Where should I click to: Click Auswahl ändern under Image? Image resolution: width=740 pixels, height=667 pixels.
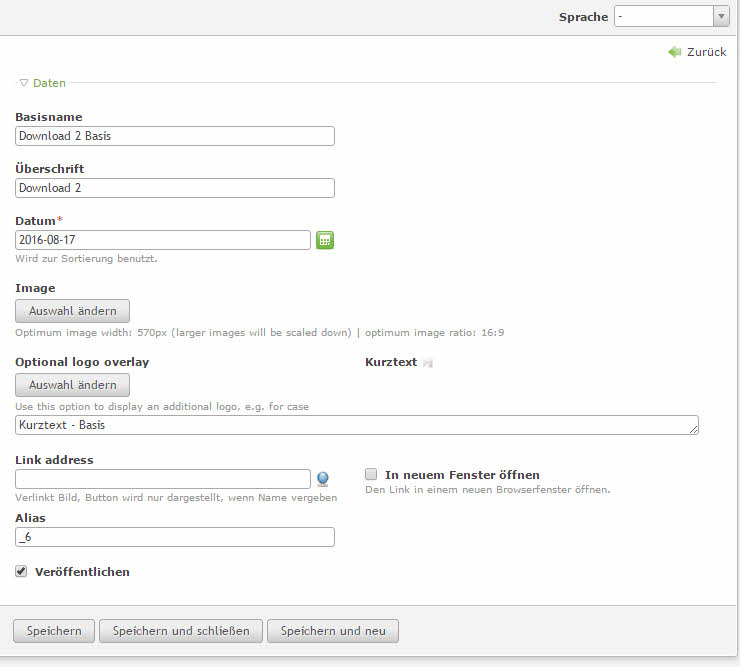72,311
